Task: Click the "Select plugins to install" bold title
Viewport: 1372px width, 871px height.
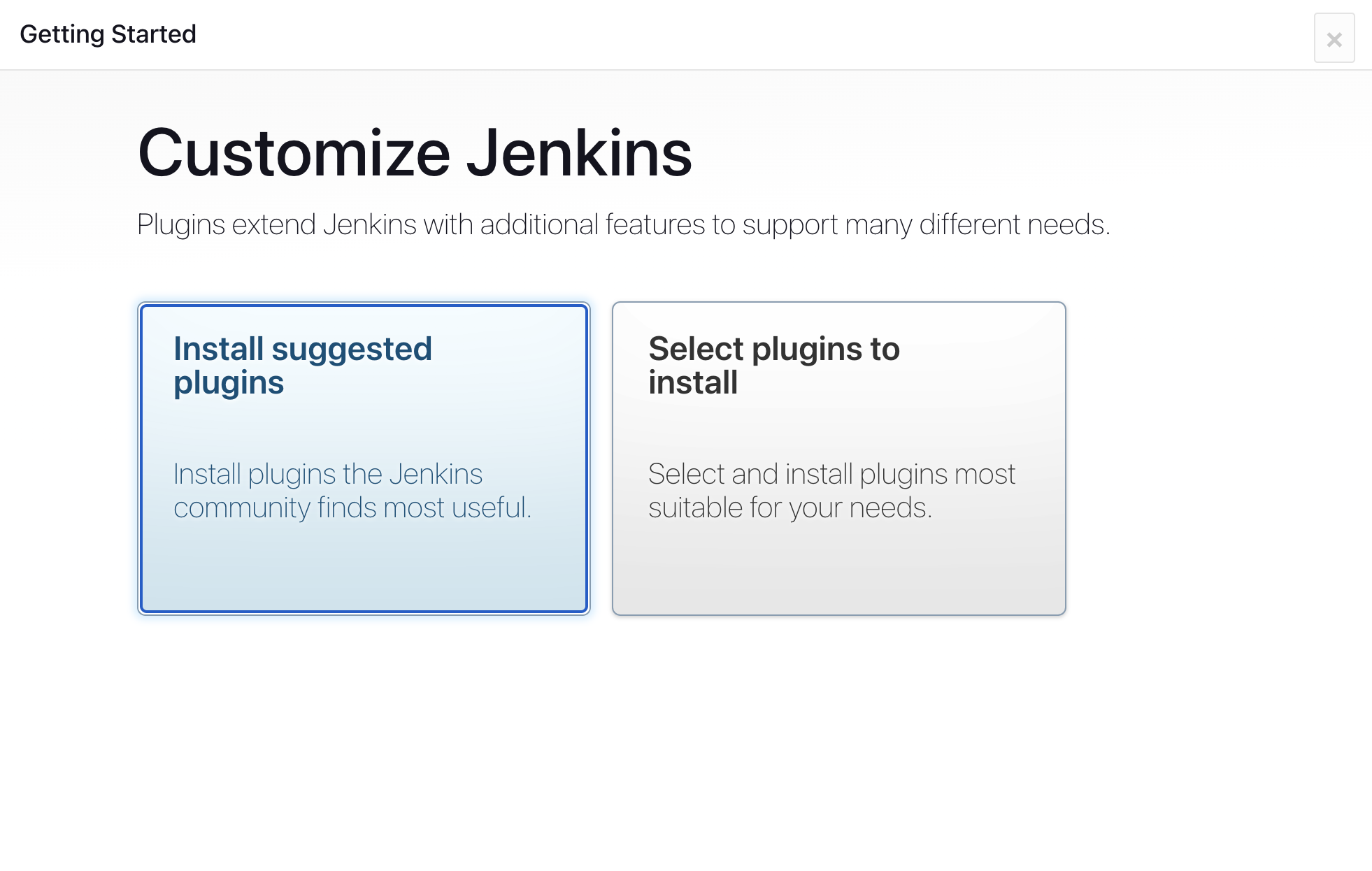Action: click(x=774, y=366)
